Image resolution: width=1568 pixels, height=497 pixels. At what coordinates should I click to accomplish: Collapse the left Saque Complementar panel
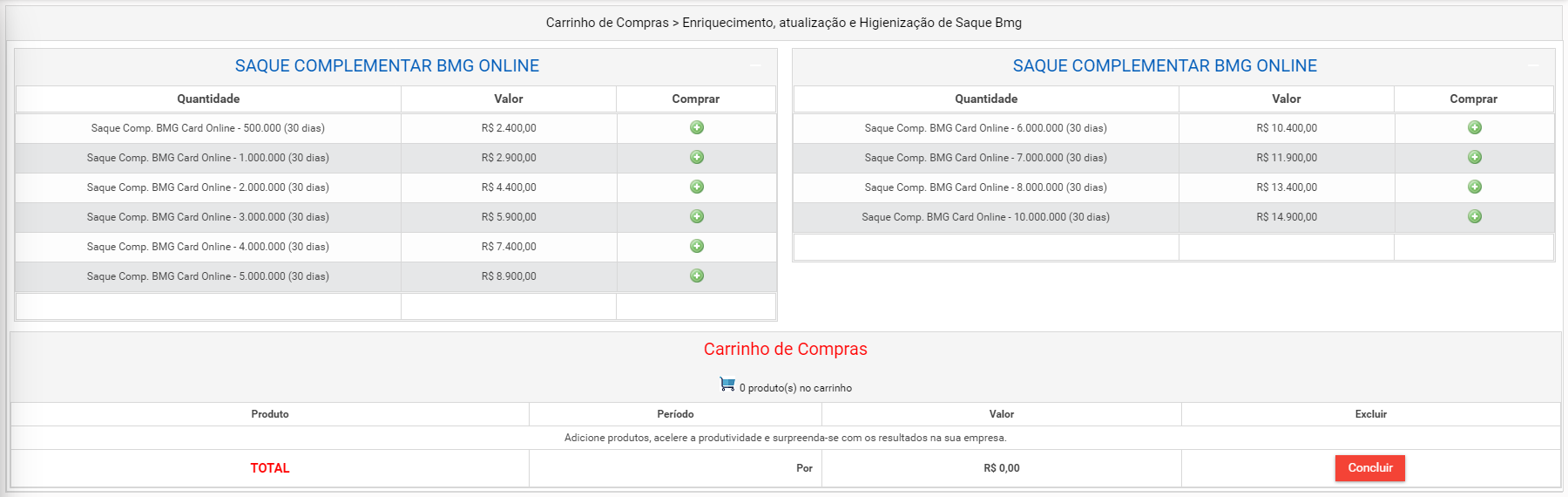(x=755, y=66)
